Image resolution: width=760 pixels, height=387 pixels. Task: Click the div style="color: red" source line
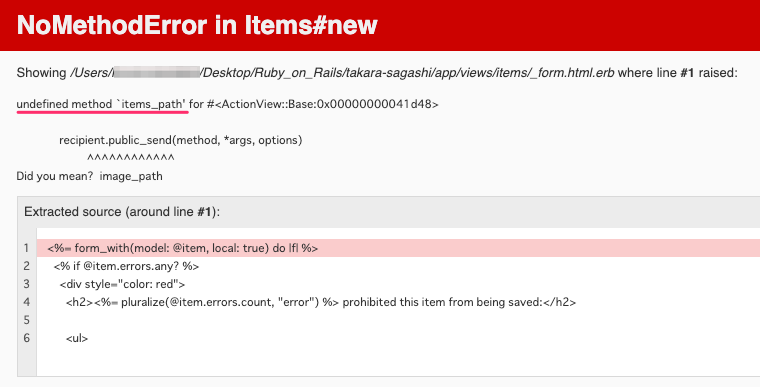click(123, 284)
